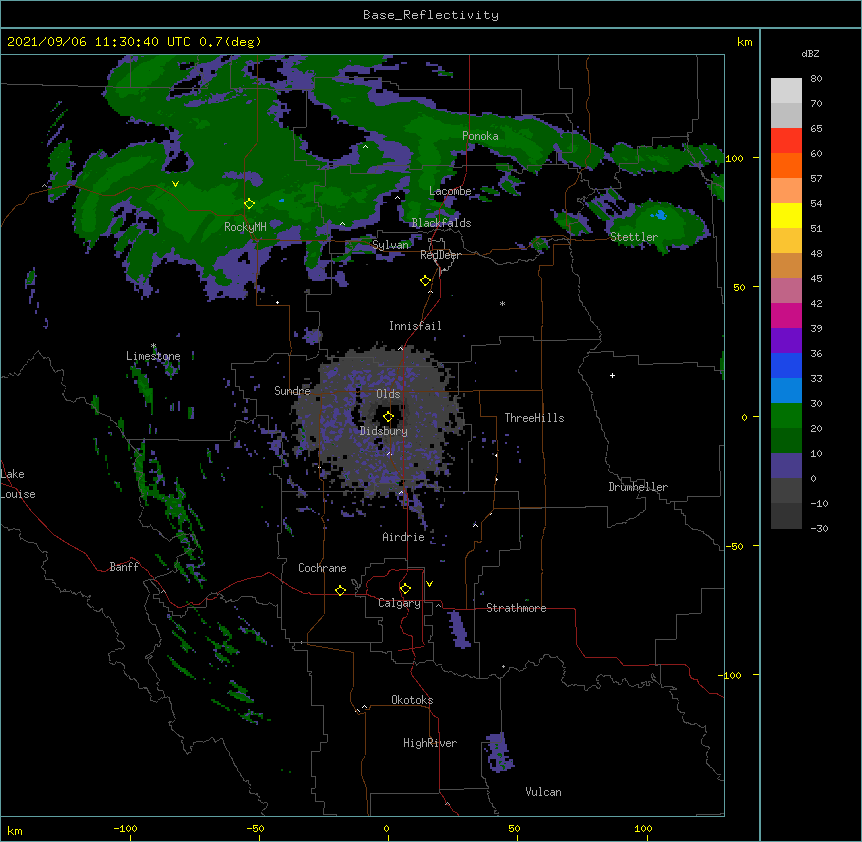Click the dBZ legend heading

810,53
